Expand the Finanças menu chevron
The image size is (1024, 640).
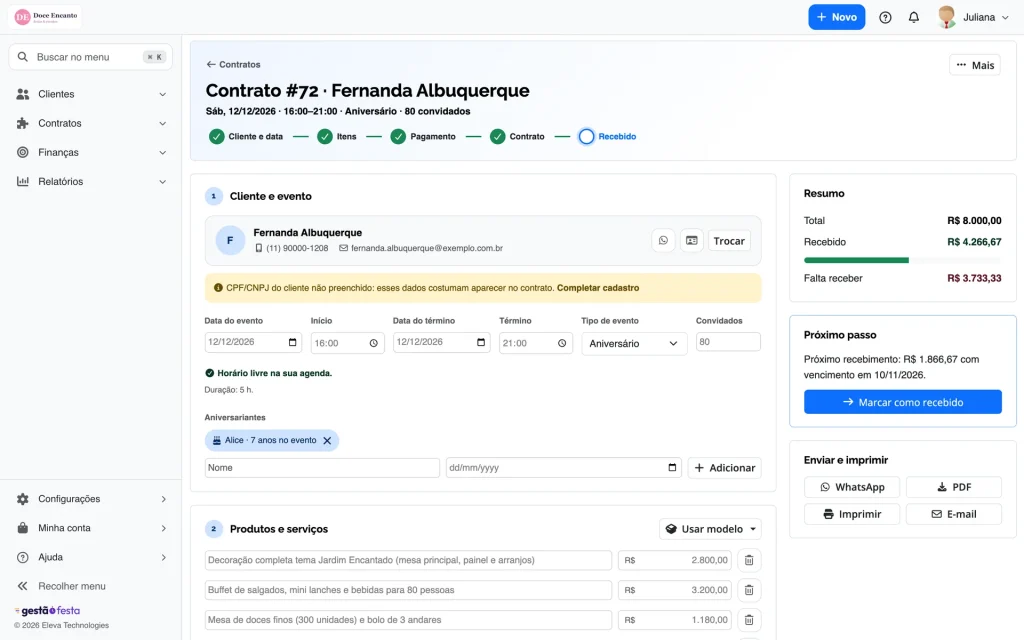(x=163, y=152)
